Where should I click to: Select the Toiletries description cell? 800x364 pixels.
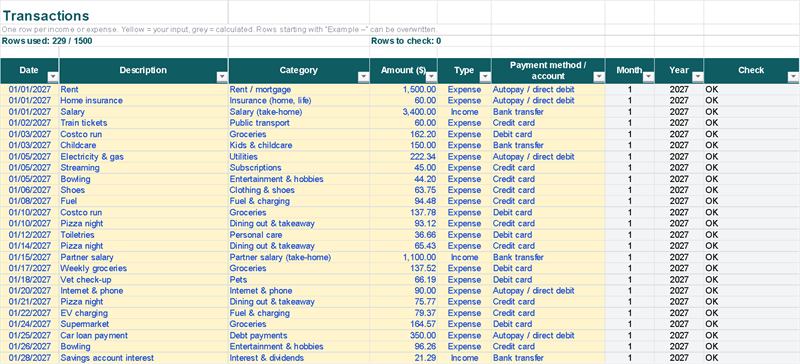point(144,235)
